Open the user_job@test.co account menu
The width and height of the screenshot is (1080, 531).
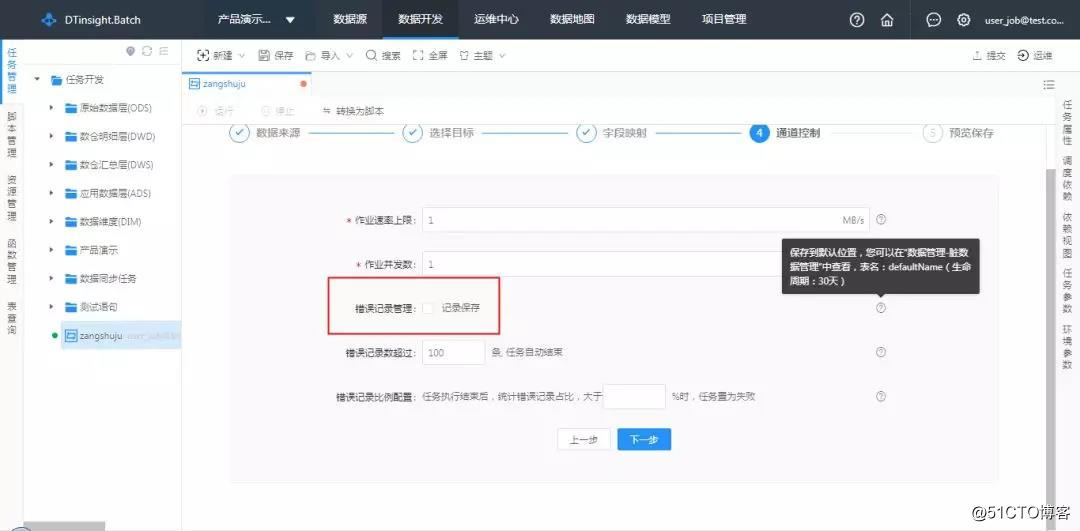(x=1024, y=20)
